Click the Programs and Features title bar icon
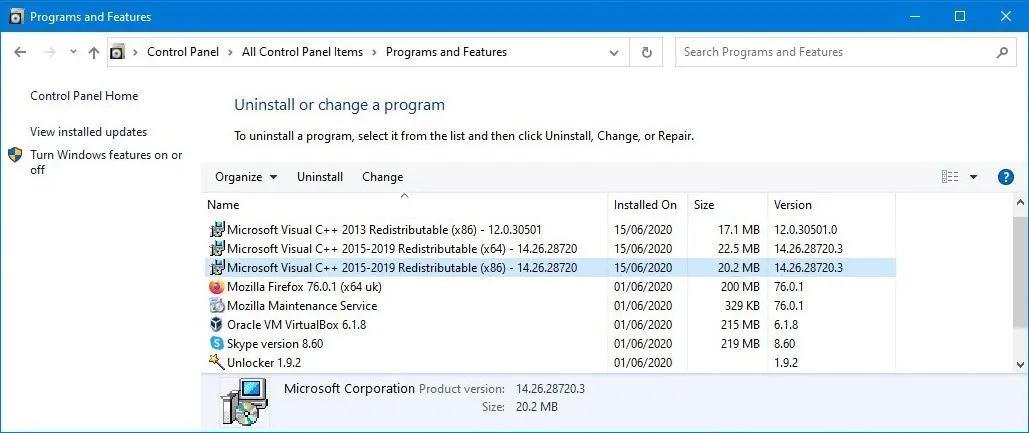The width and height of the screenshot is (1029, 433). click(17, 16)
